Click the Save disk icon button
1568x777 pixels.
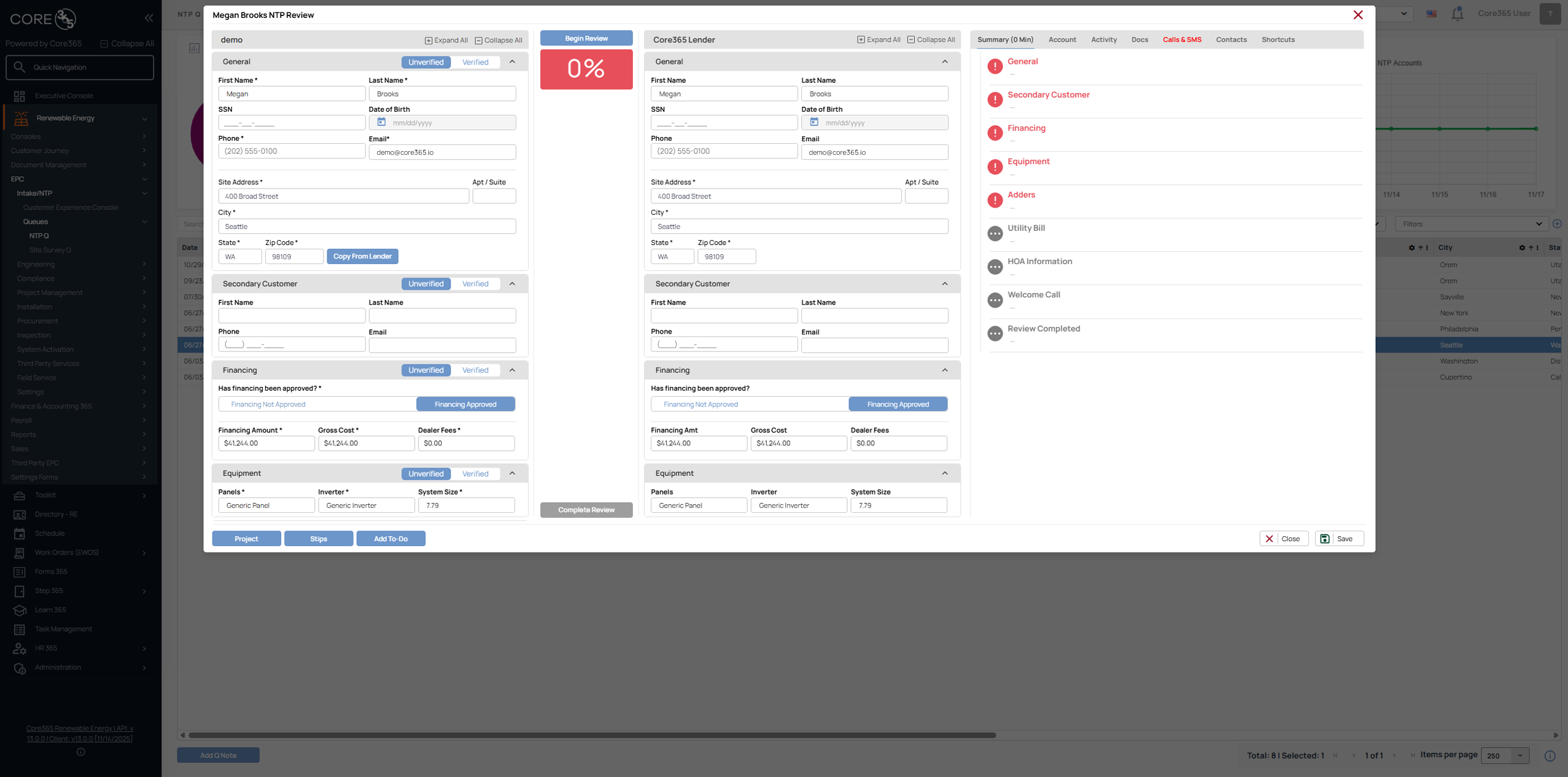click(1325, 539)
